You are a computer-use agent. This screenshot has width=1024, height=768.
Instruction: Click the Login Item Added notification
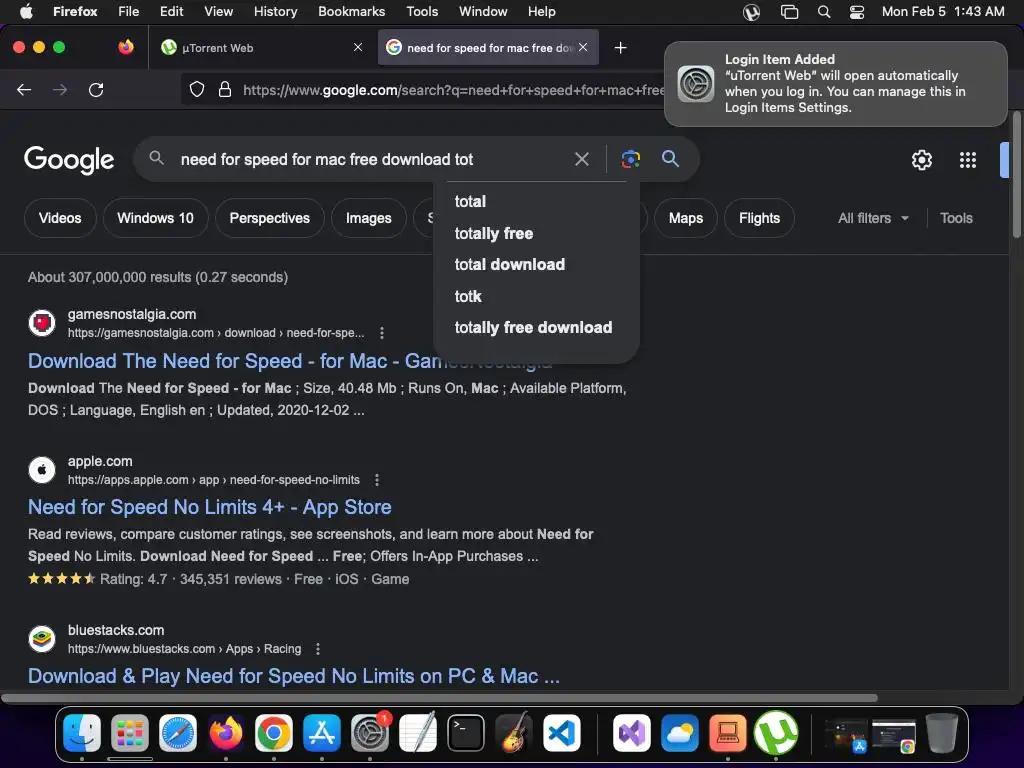click(835, 84)
